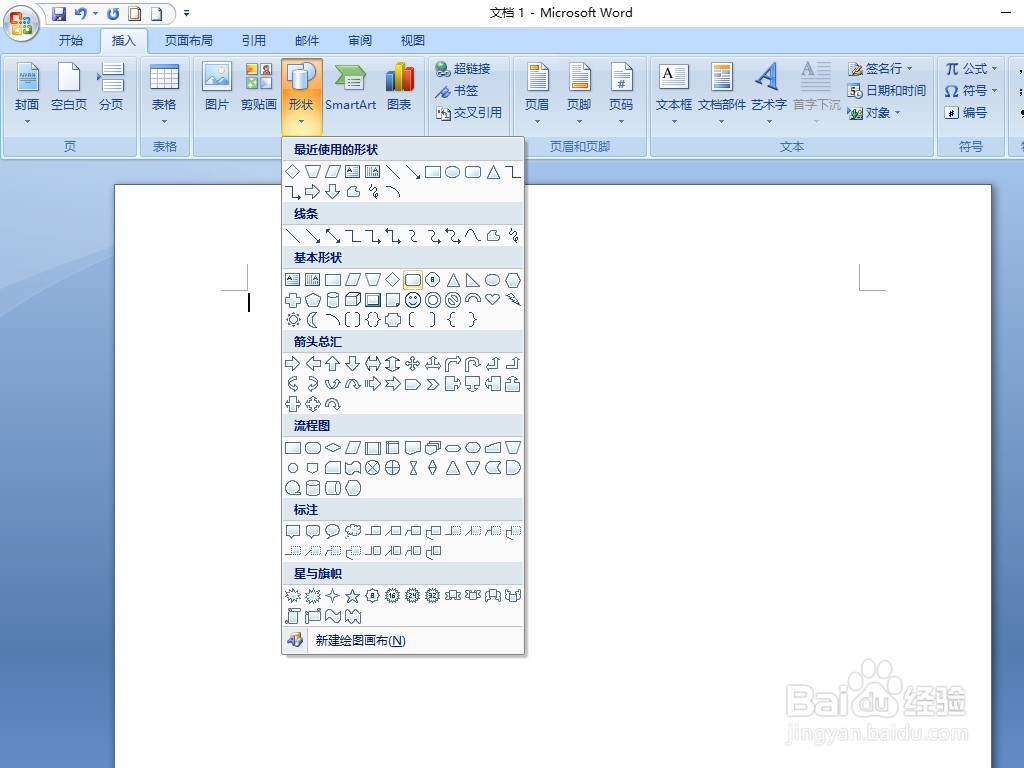The image size is (1024, 768).
Task: Pick the vertical scroll shape
Action: (x=293, y=615)
